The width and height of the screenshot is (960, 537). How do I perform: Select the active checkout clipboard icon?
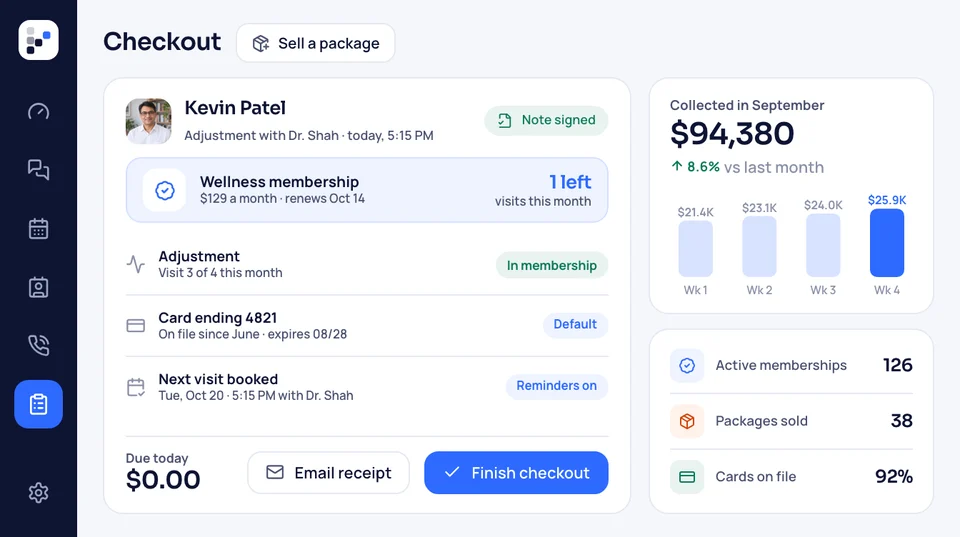(x=39, y=404)
